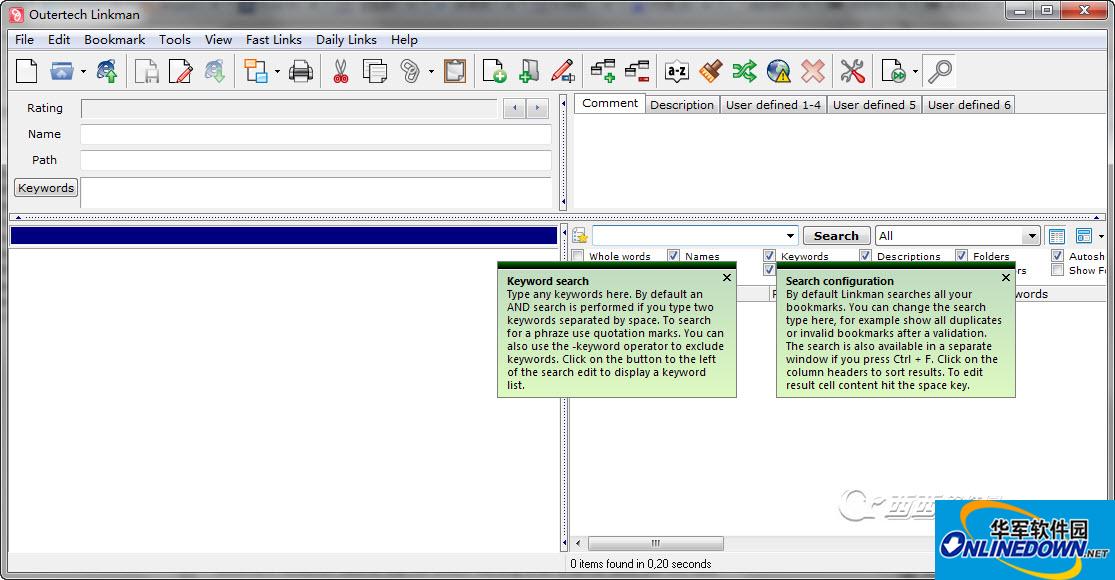Open the Tools menu

[174, 40]
